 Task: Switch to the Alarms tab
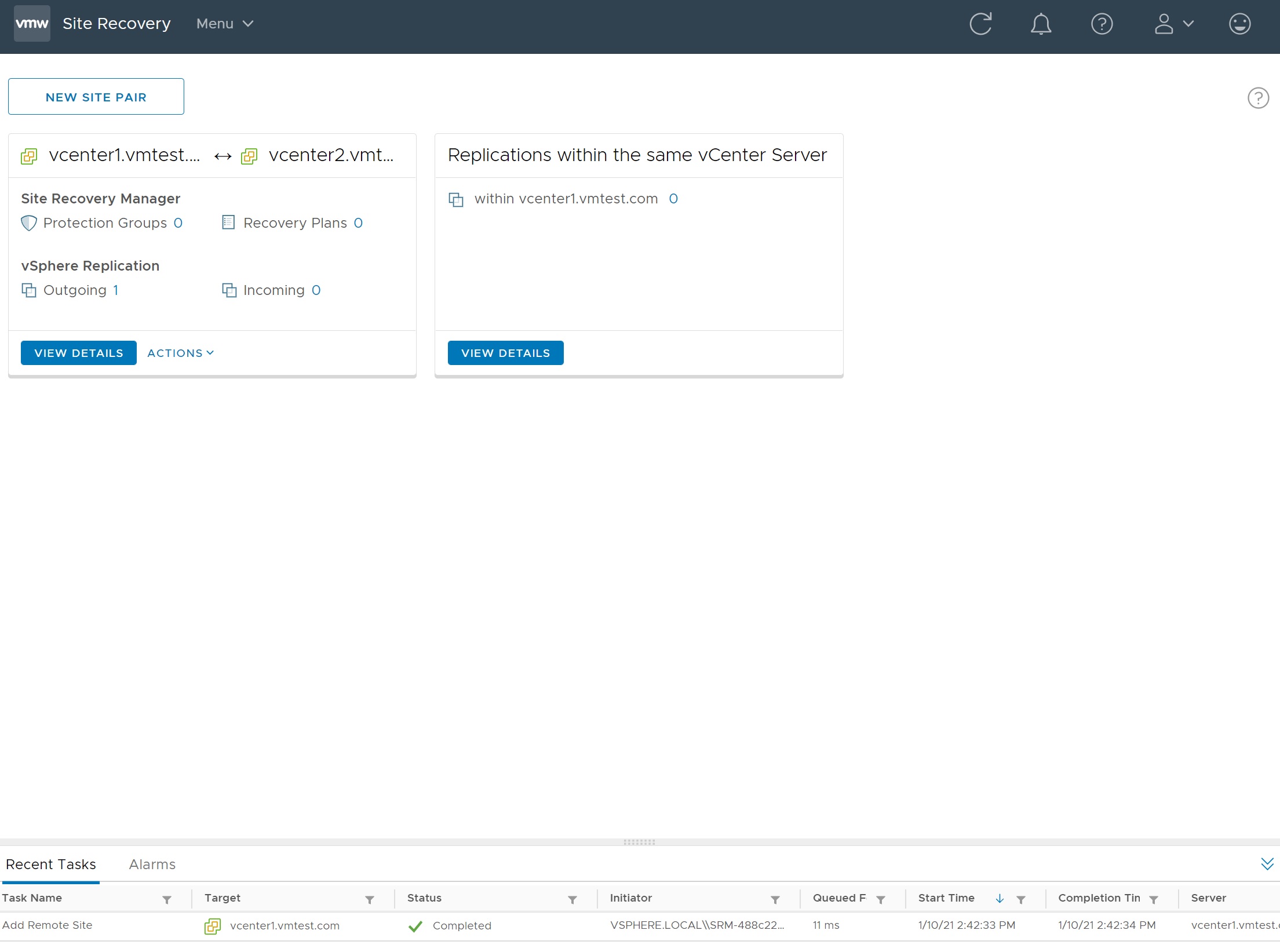point(152,865)
